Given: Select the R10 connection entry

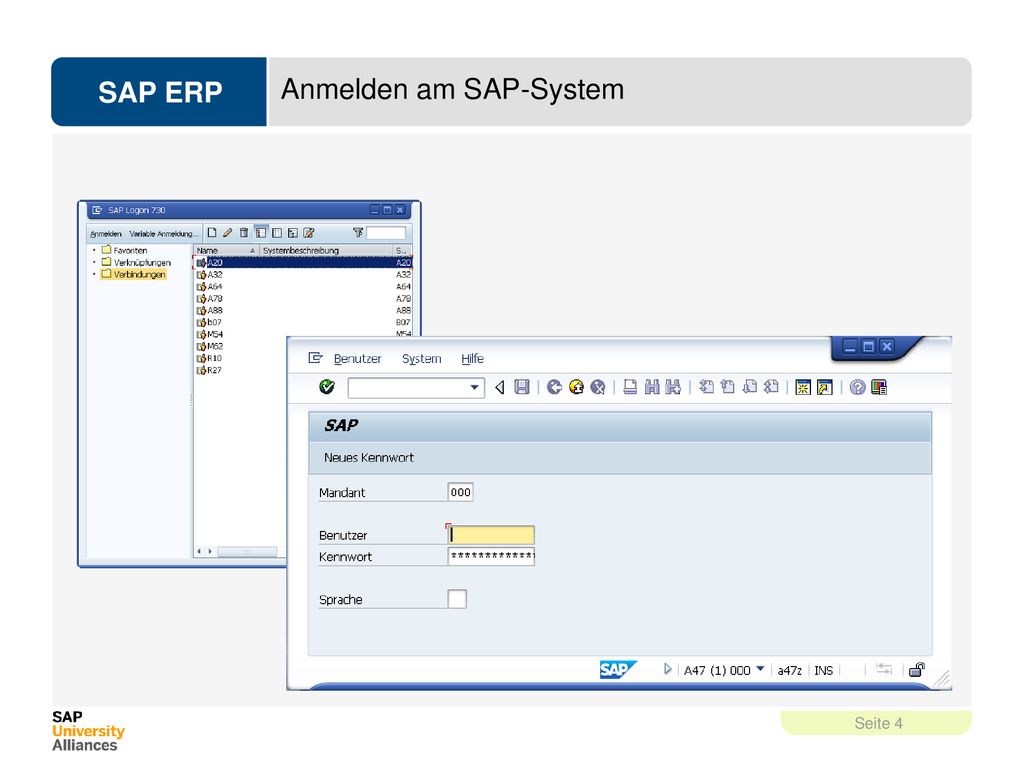Looking at the screenshot, I should [x=210, y=358].
